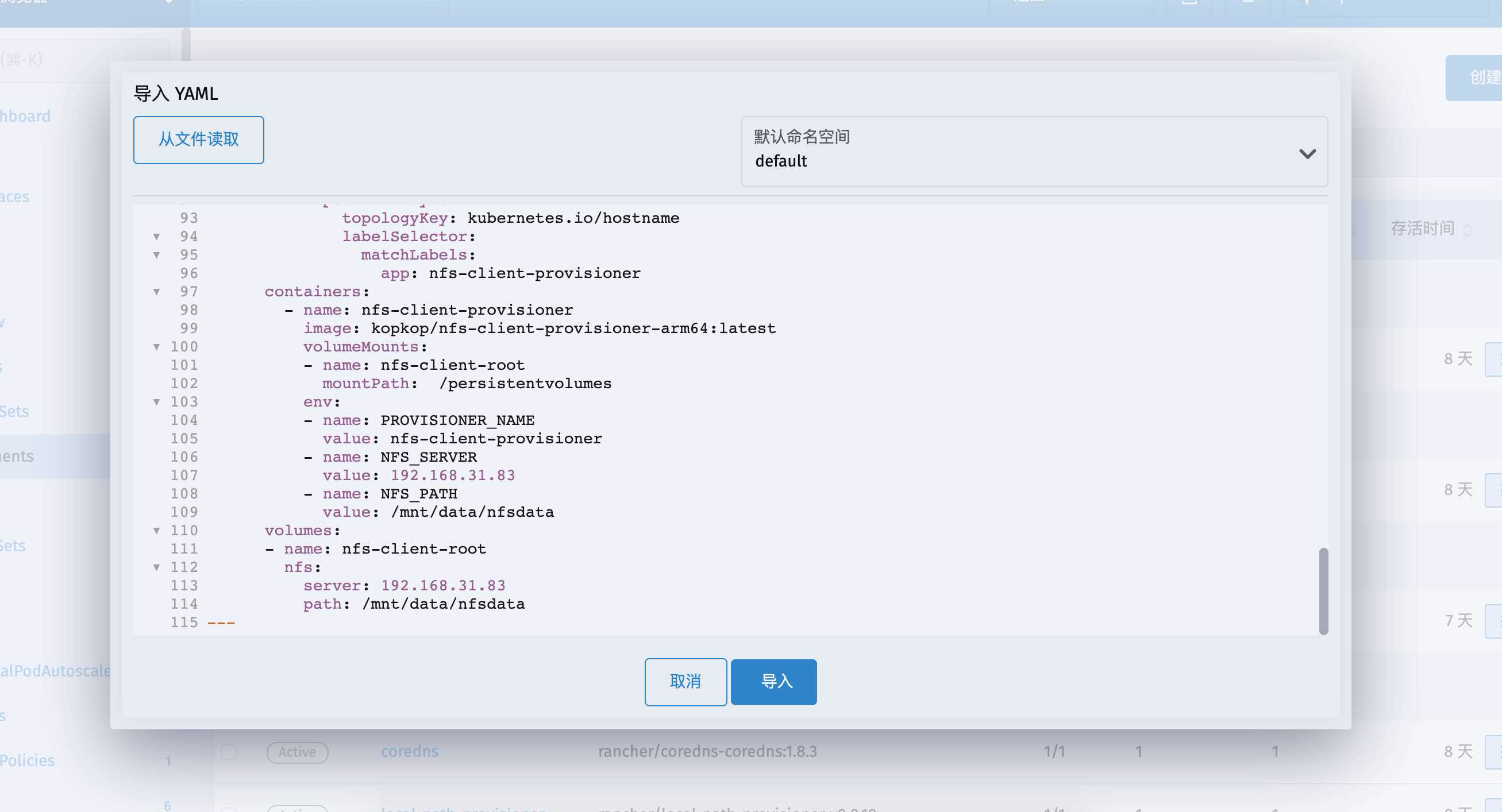
Task: Fold the matchLabels section at line 95
Action: point(156,255)
